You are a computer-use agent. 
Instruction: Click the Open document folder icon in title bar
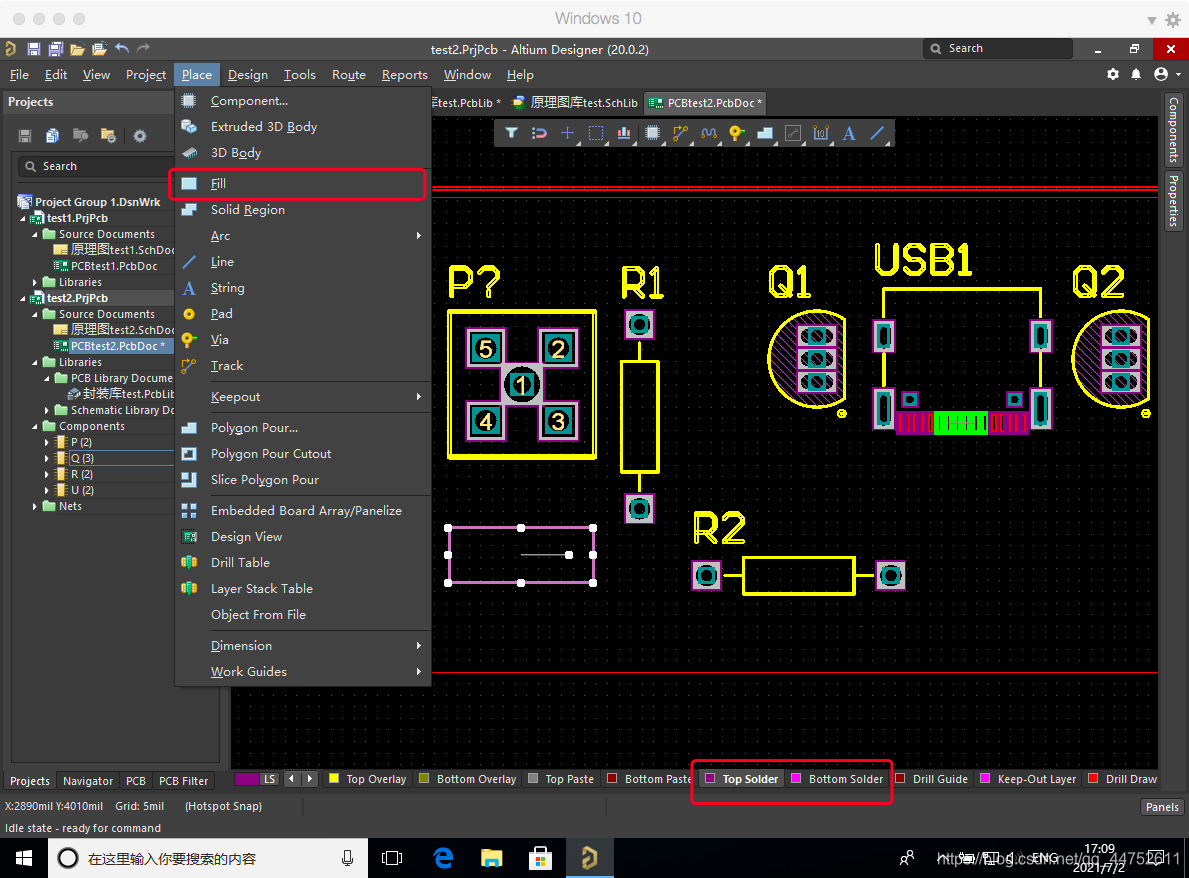[77, 49]
